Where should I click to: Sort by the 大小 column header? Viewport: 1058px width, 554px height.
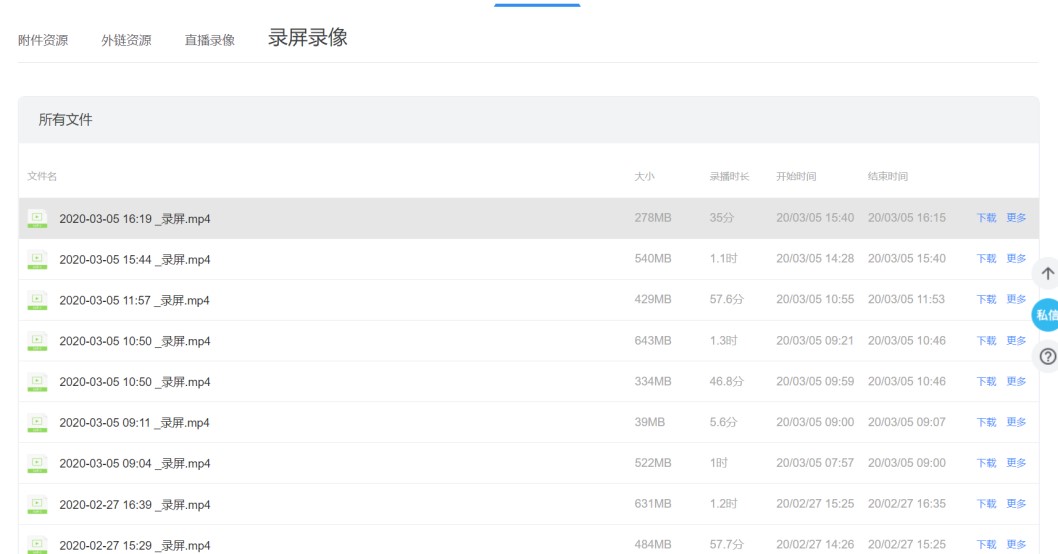(644, 177)
